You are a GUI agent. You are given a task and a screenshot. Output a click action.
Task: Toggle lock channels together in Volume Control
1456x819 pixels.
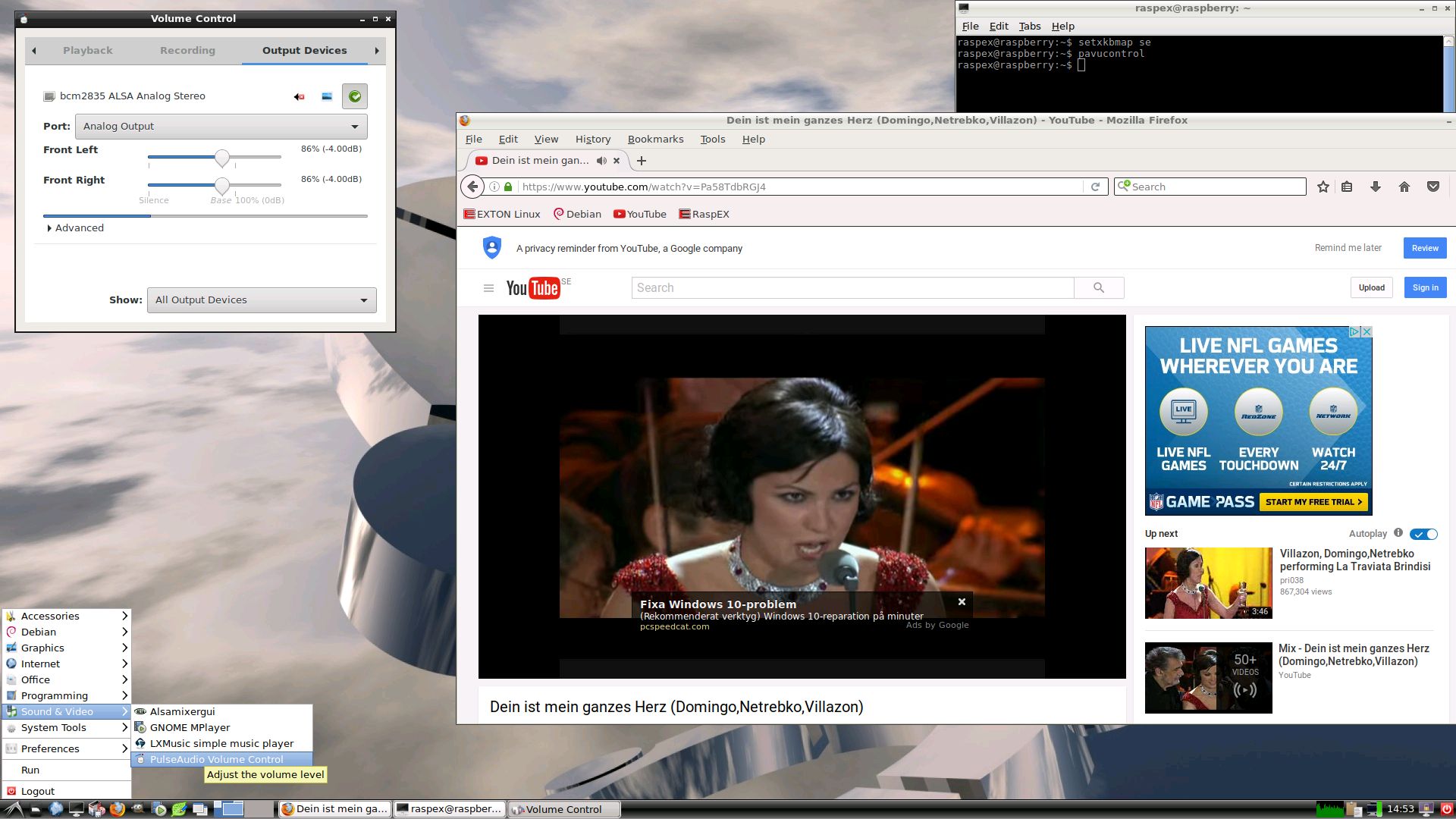[327, 96]
